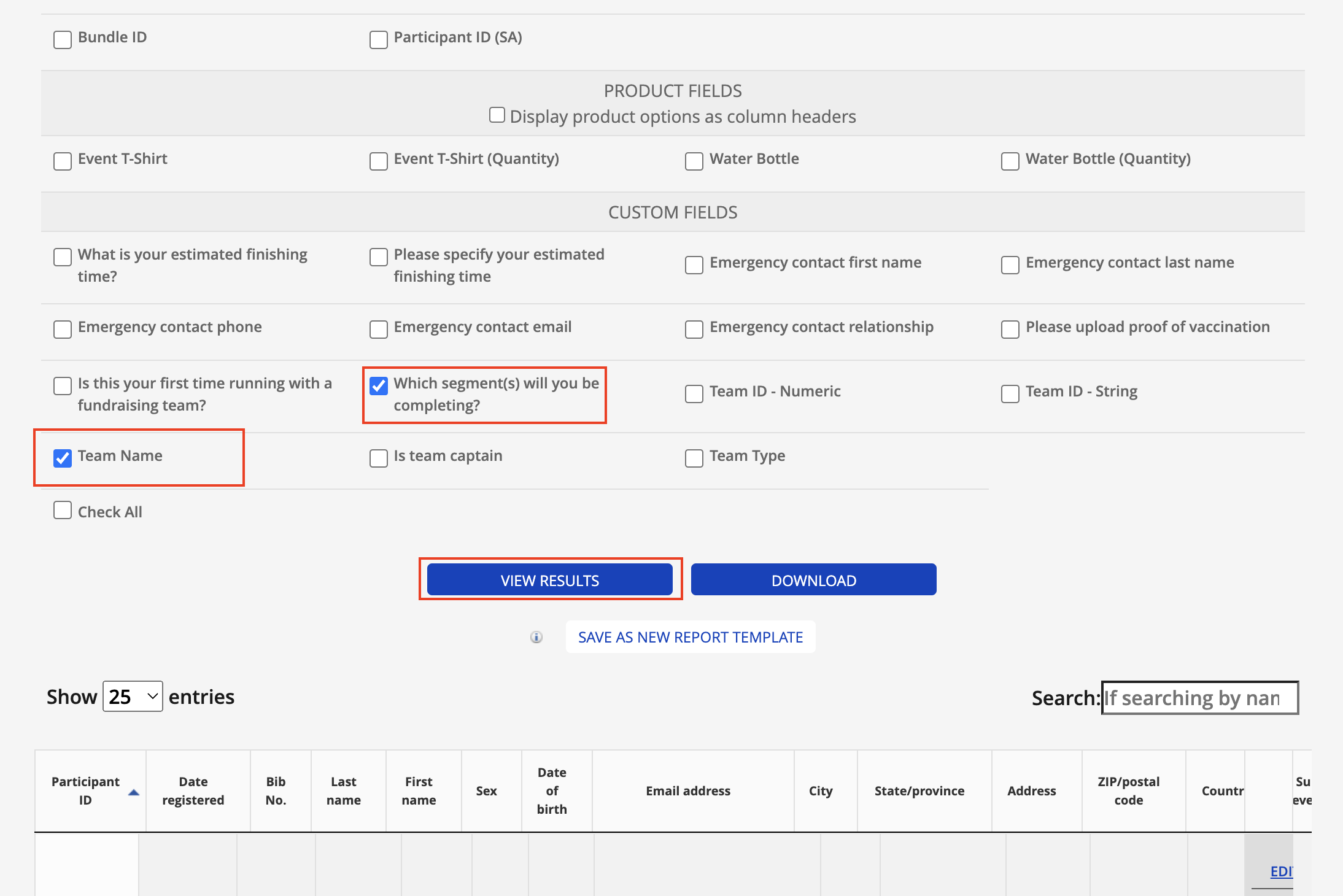Uncheck the Team Name checkbox
The image size is (1343, 896).
(63, 458)
